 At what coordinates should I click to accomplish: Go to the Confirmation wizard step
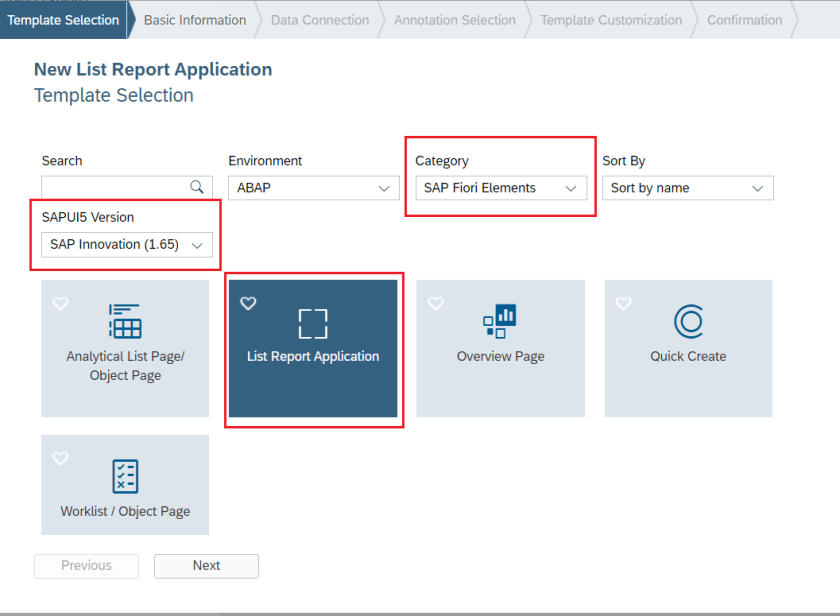[745, 20]
